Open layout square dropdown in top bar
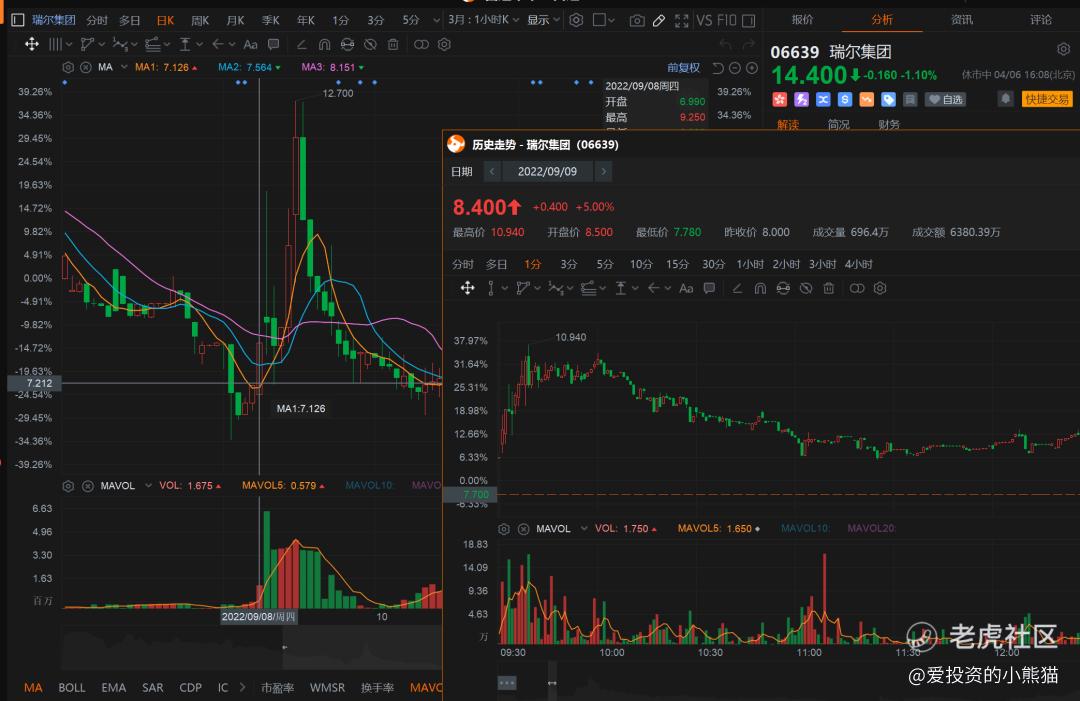 coord(604,21)
